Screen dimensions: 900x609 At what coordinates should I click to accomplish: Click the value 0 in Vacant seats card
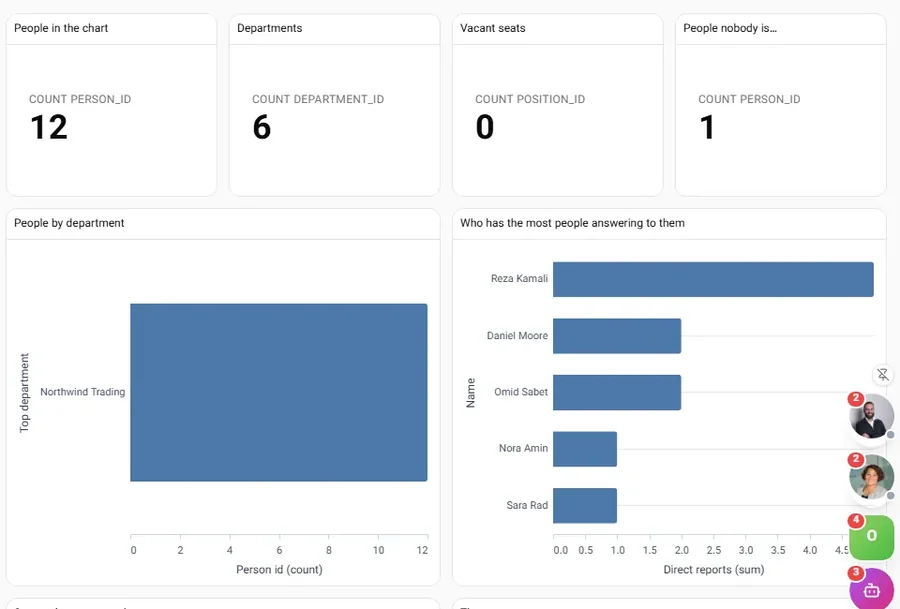pos(484,127)
